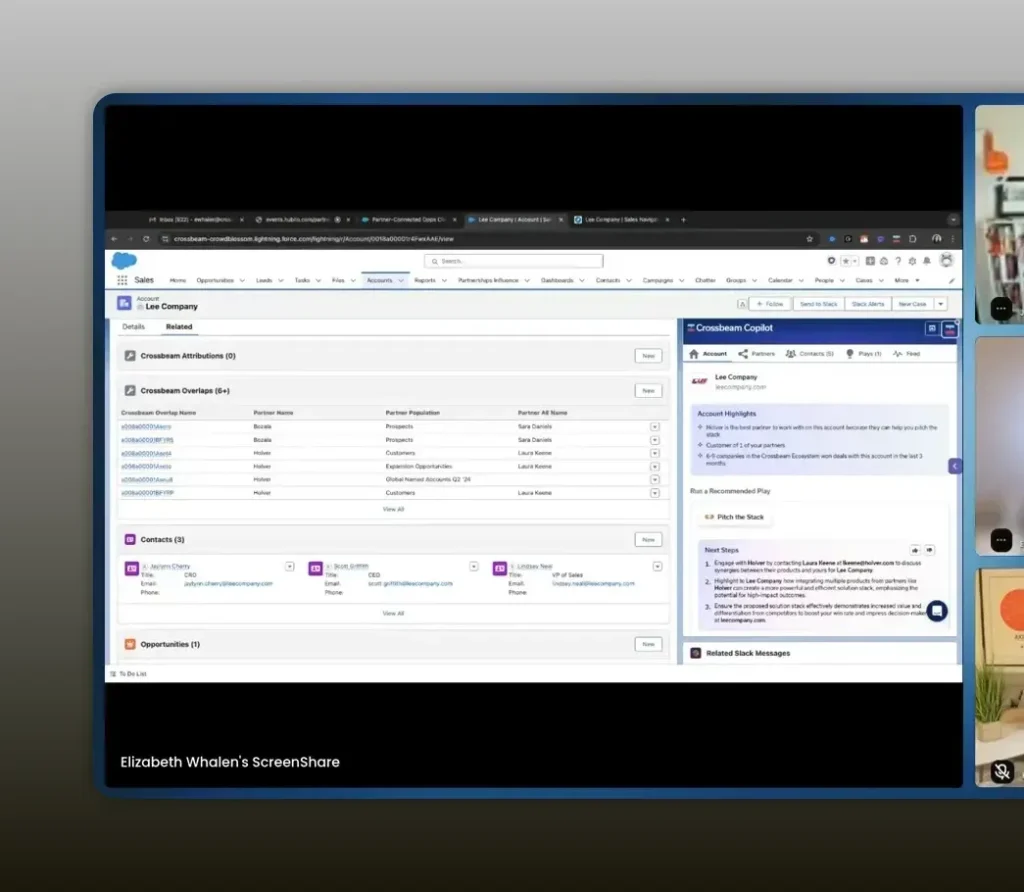
Task: Open the Salesforce setup gear icon
Action: pyautogui.click(x=912, y=261)
